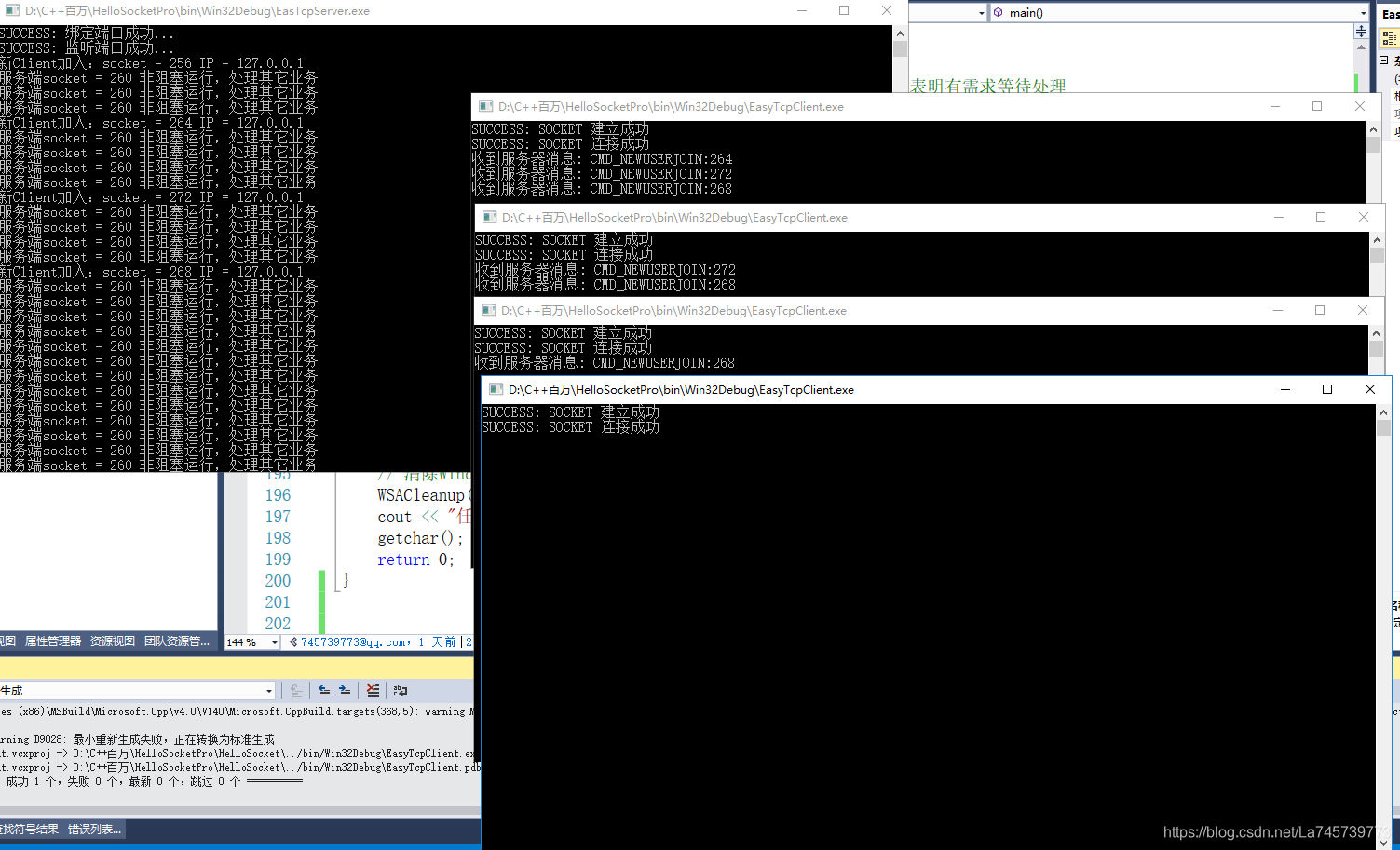
Task: Click the disabled find-message-in-code icon
Action: 295,691
